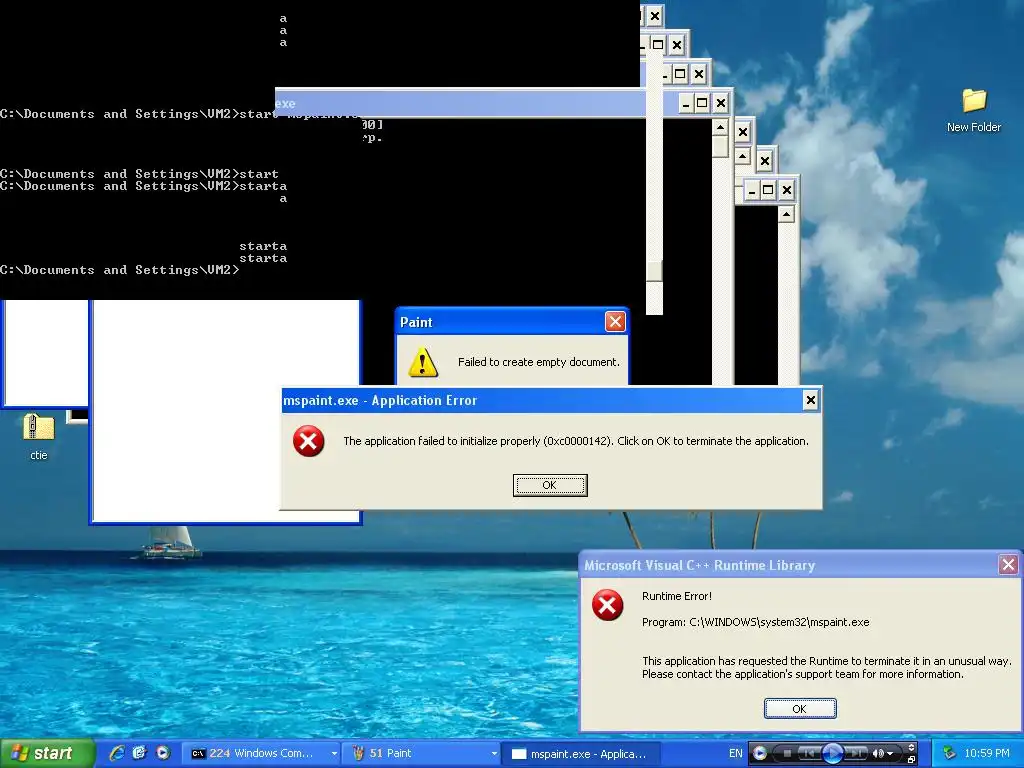Click the yellow warning icon in Paint dialog

pyautogui.click(x=423, y=362)
